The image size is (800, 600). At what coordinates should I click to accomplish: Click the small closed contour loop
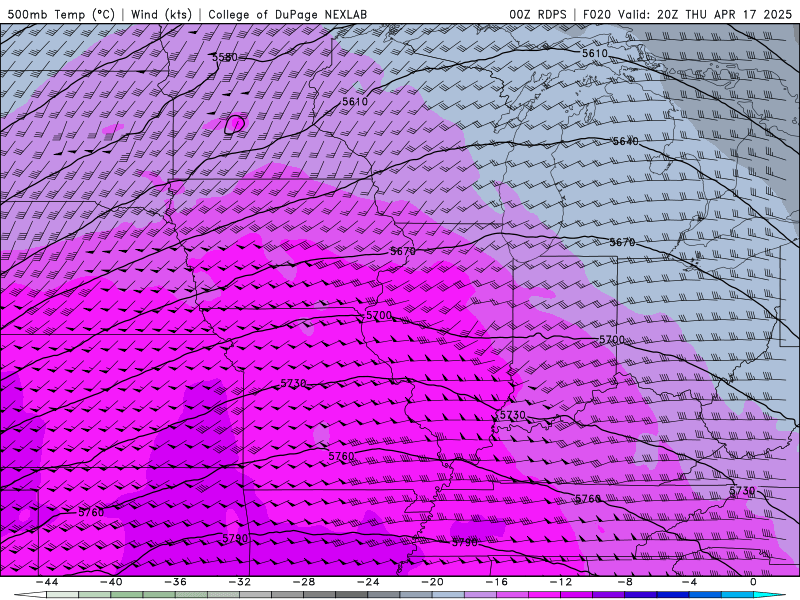click(x=235, y=124)
